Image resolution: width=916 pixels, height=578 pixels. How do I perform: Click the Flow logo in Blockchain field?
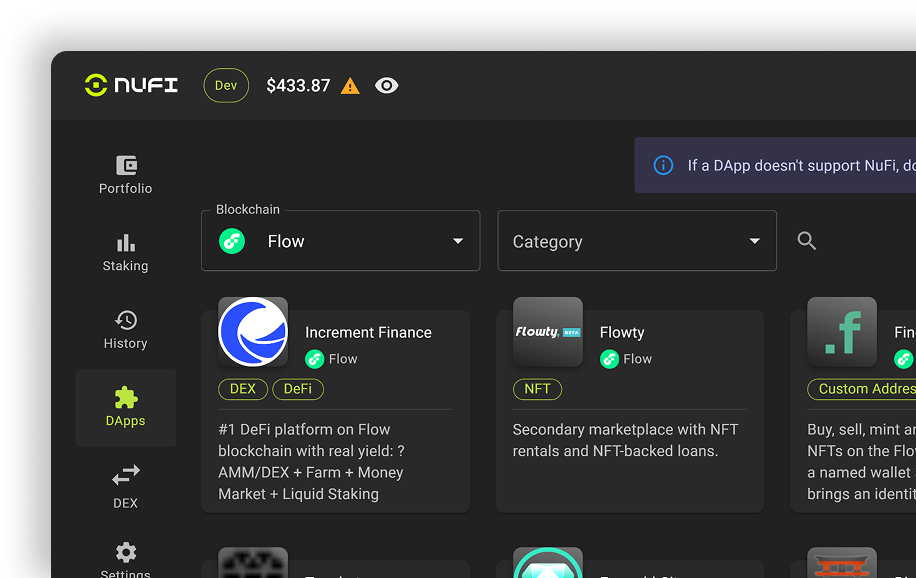click(x=232, y=241)
